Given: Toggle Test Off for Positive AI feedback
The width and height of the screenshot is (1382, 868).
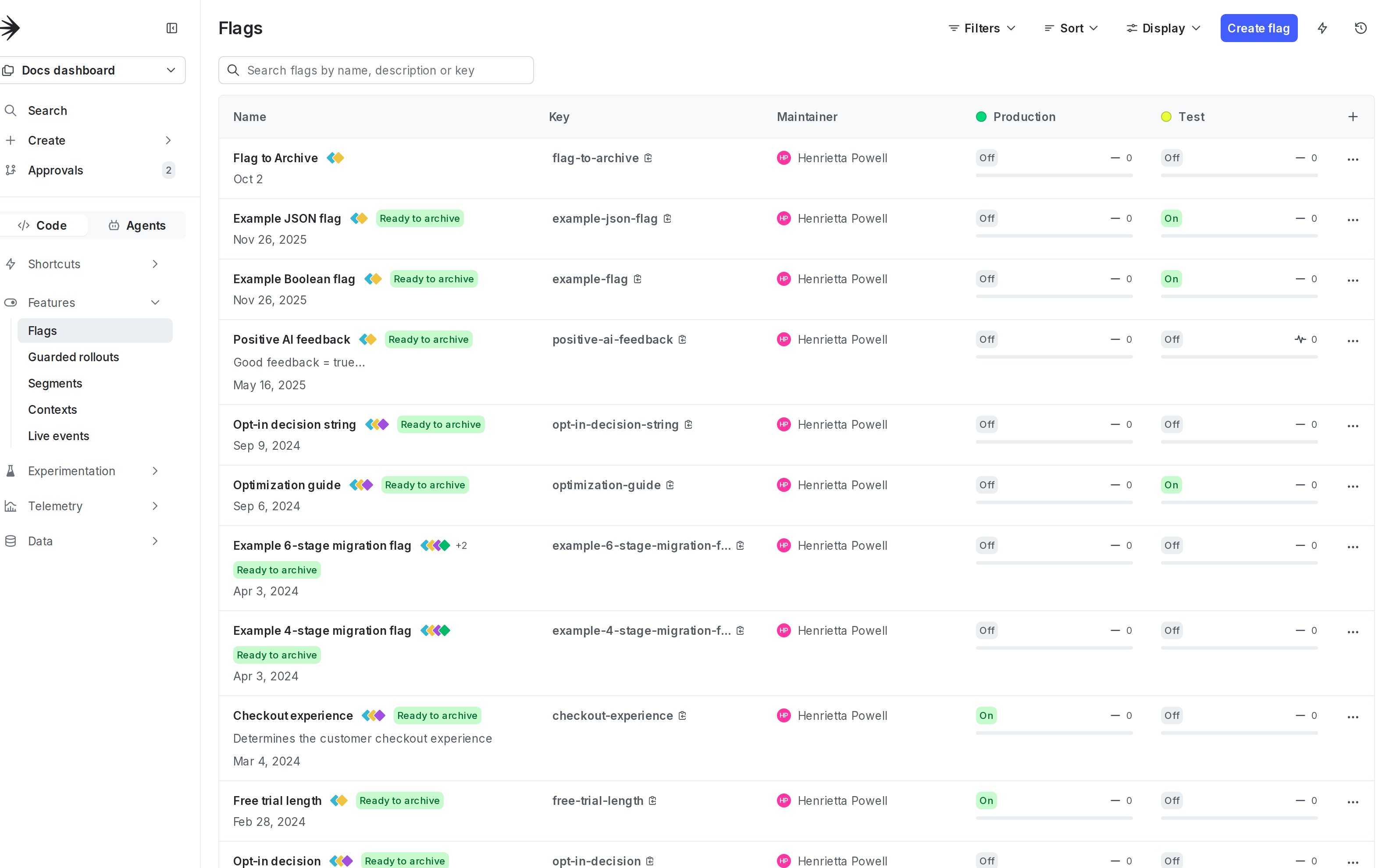Looking at the screenshot, I should click(1172, 340).
